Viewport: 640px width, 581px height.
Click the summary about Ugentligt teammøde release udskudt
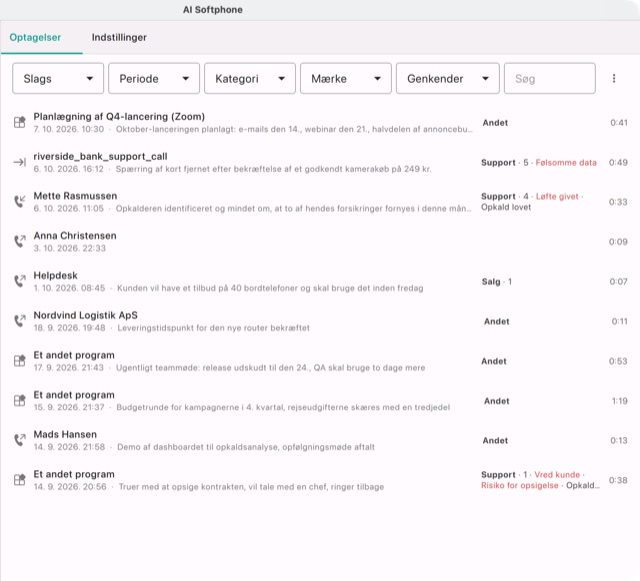[270, 368]
